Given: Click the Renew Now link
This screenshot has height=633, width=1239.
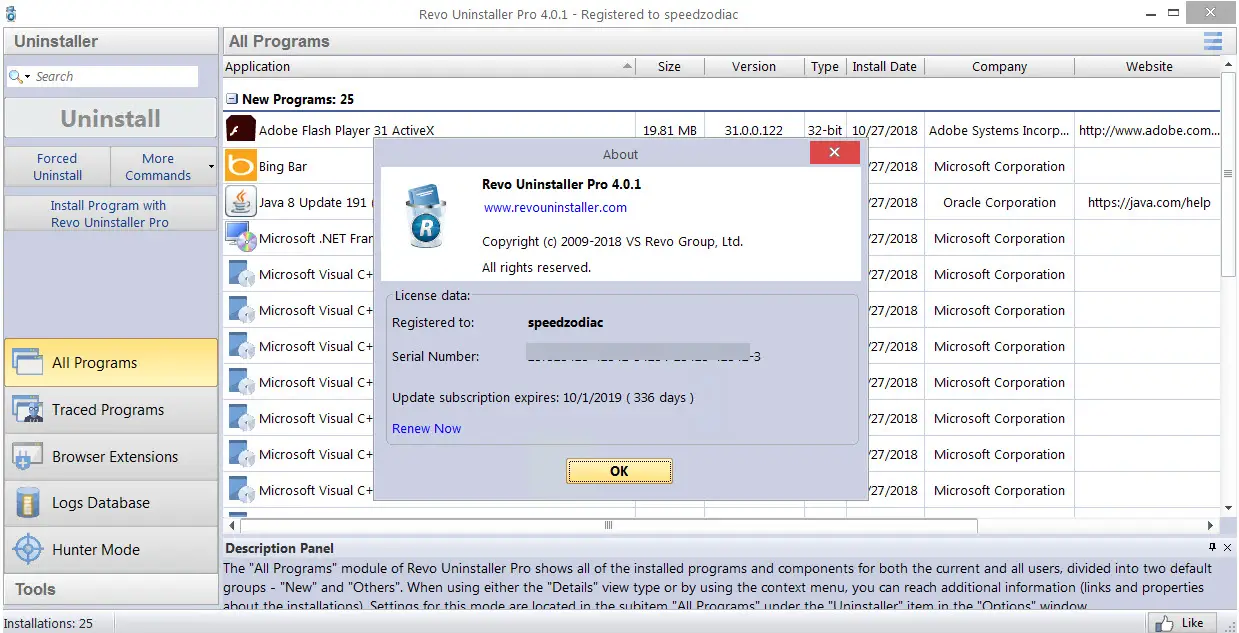Looking at the screenshot, I should [x=426, y=428].
